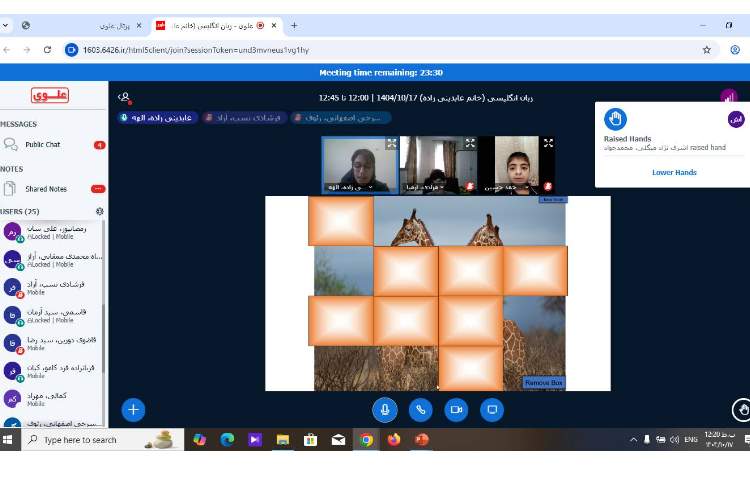The height and width of the screenshot is (480, 750).
Task: Click the connection status icon at top right
Action: tap(728, 97)
